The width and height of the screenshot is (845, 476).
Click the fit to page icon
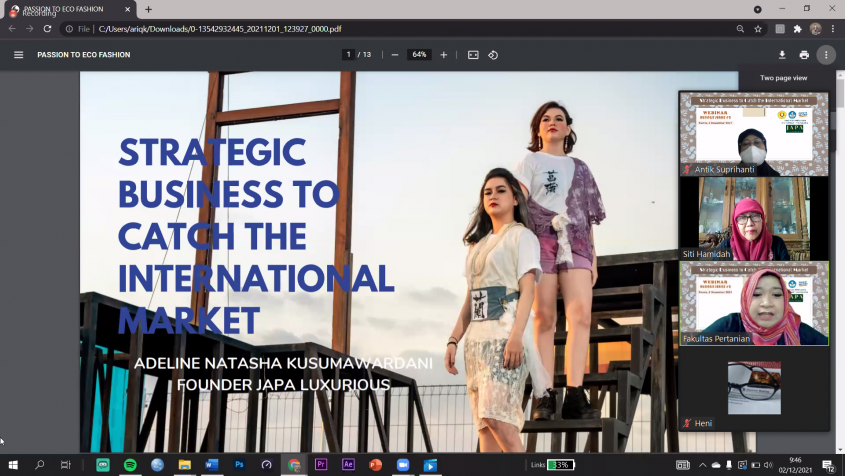473,55
